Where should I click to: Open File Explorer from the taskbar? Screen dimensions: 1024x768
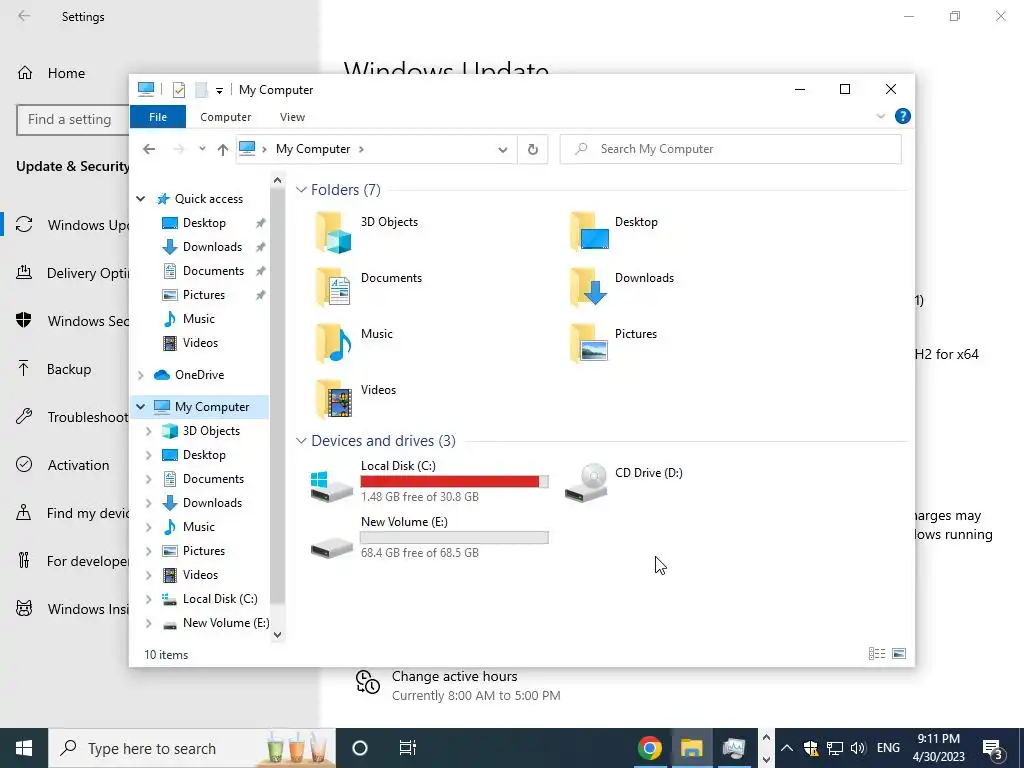[692, 748]
